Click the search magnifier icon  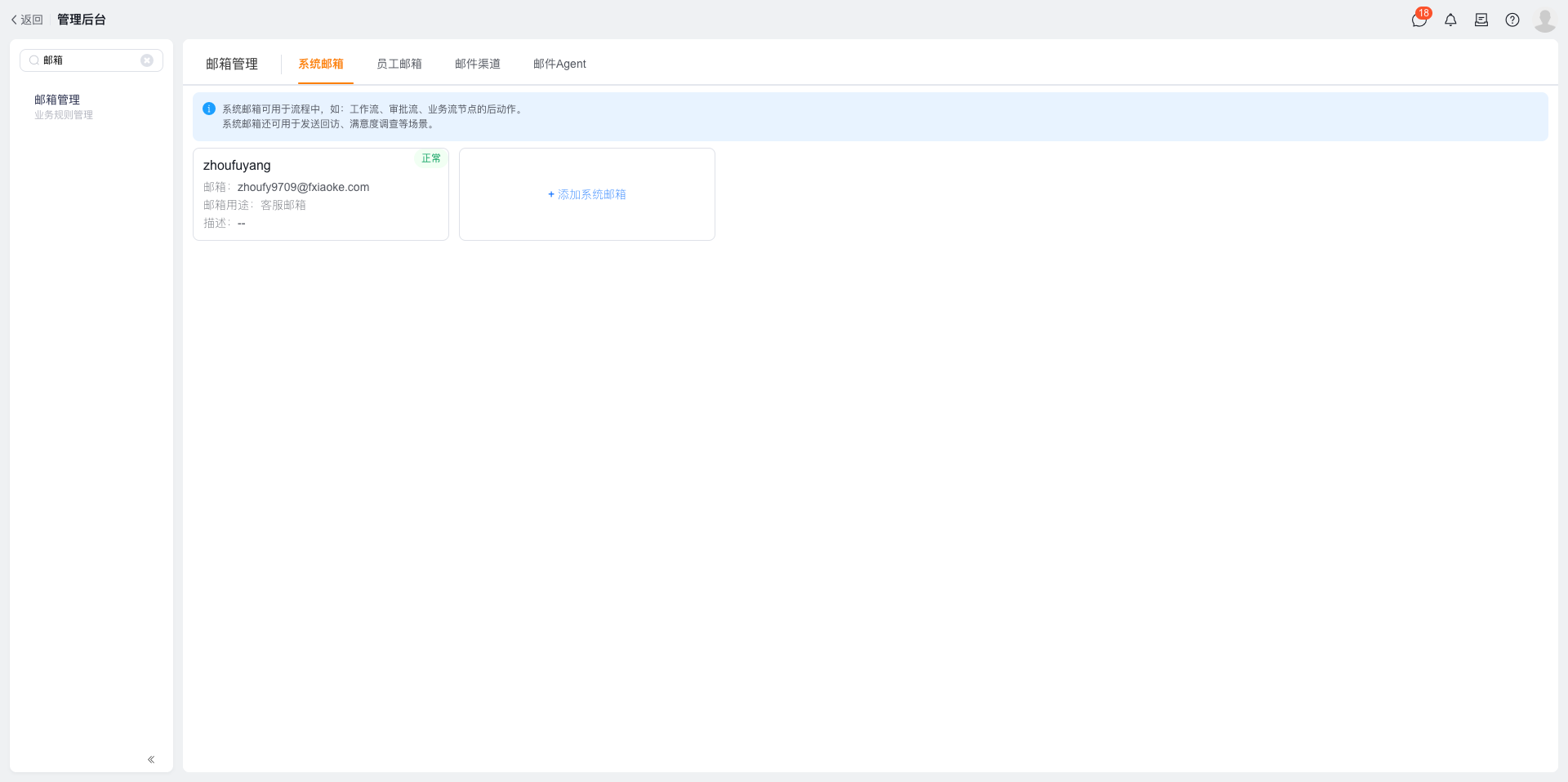pyautogui.click(x=34, y=60)
